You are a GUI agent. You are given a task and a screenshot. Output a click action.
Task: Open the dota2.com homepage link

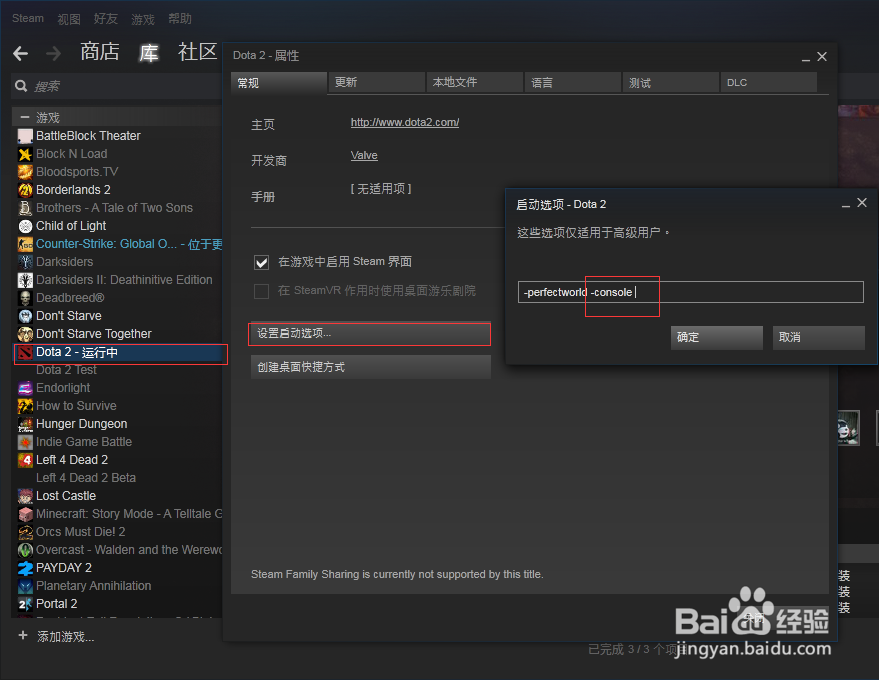click(x=405, y=122)
